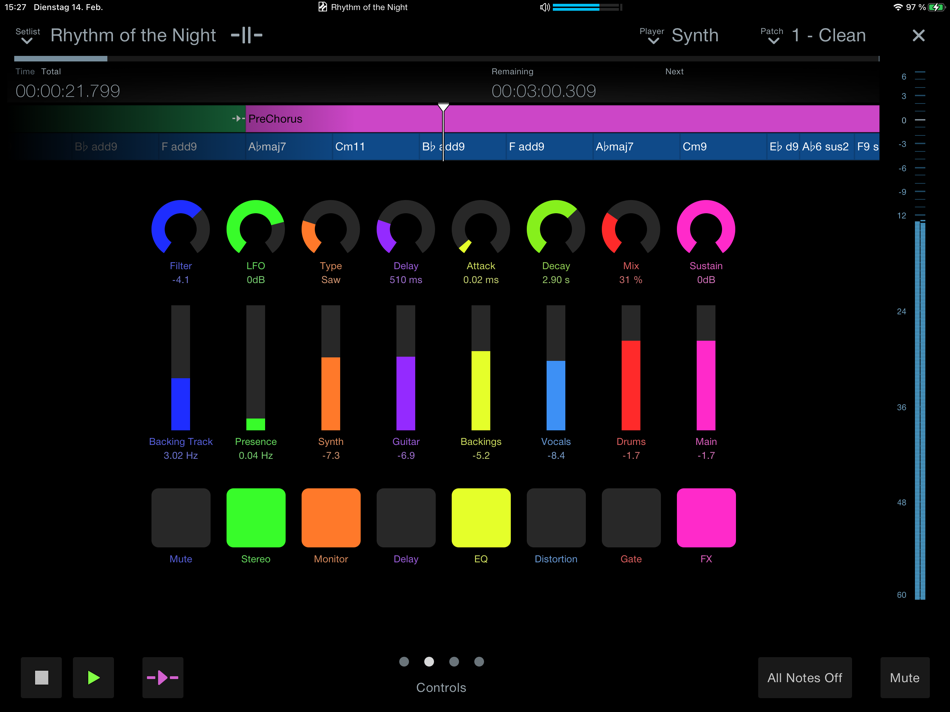
Task: Tap the pause icon beside the song title
Action: [x=245, y=35]
